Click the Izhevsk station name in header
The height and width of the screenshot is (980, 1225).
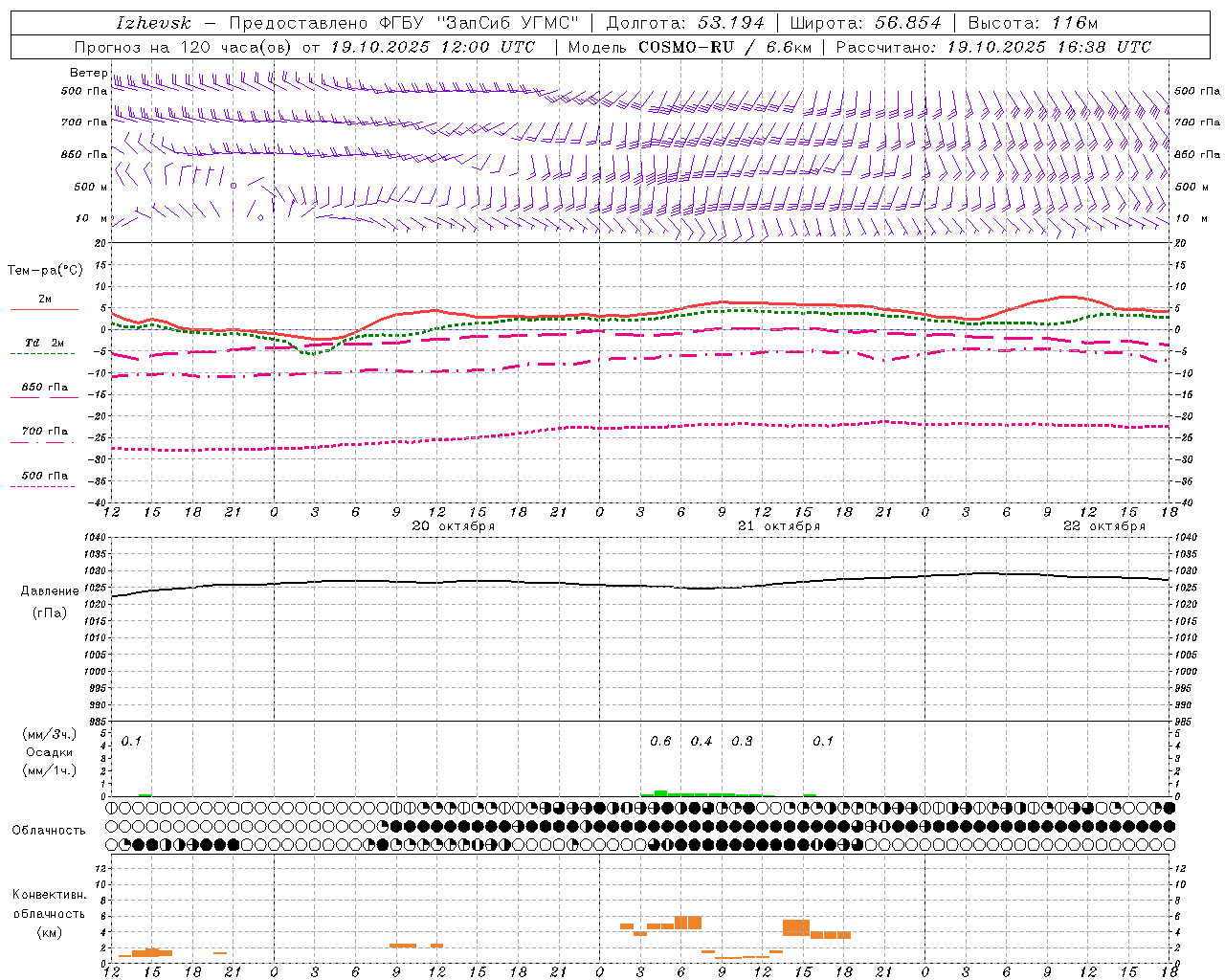153,23
